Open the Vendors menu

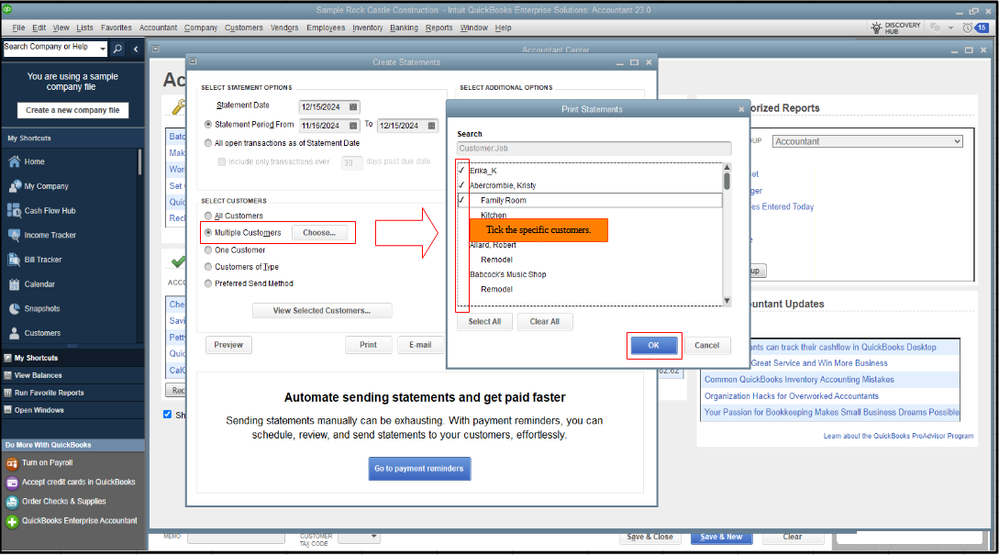(284, 28)
